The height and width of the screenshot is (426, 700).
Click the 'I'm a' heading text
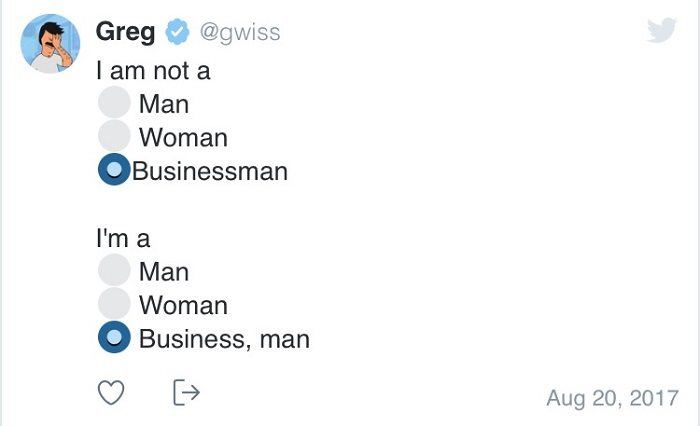pyautogui.click(x=123, y=238)
